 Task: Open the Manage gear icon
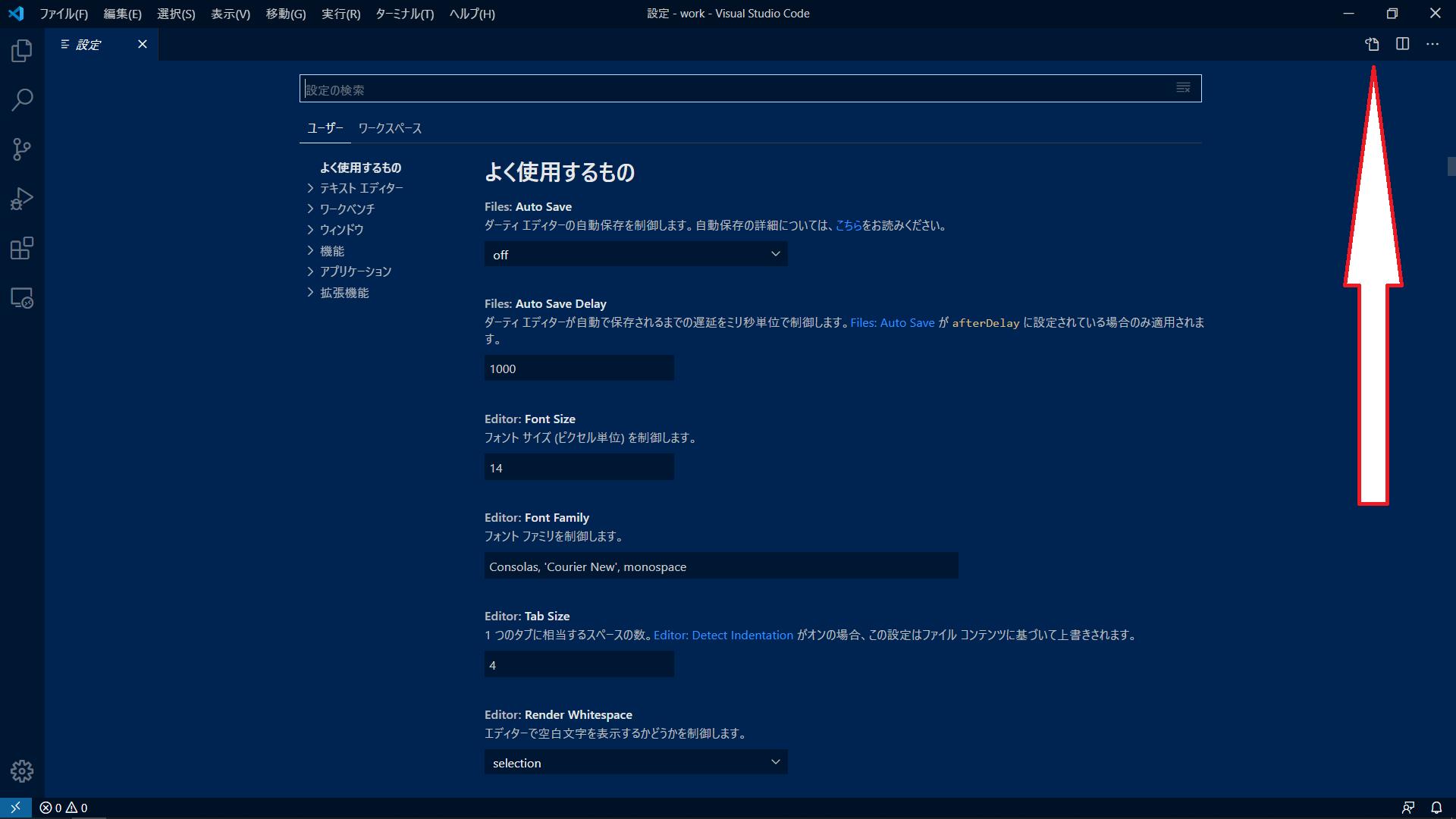[x=22, y=771]
